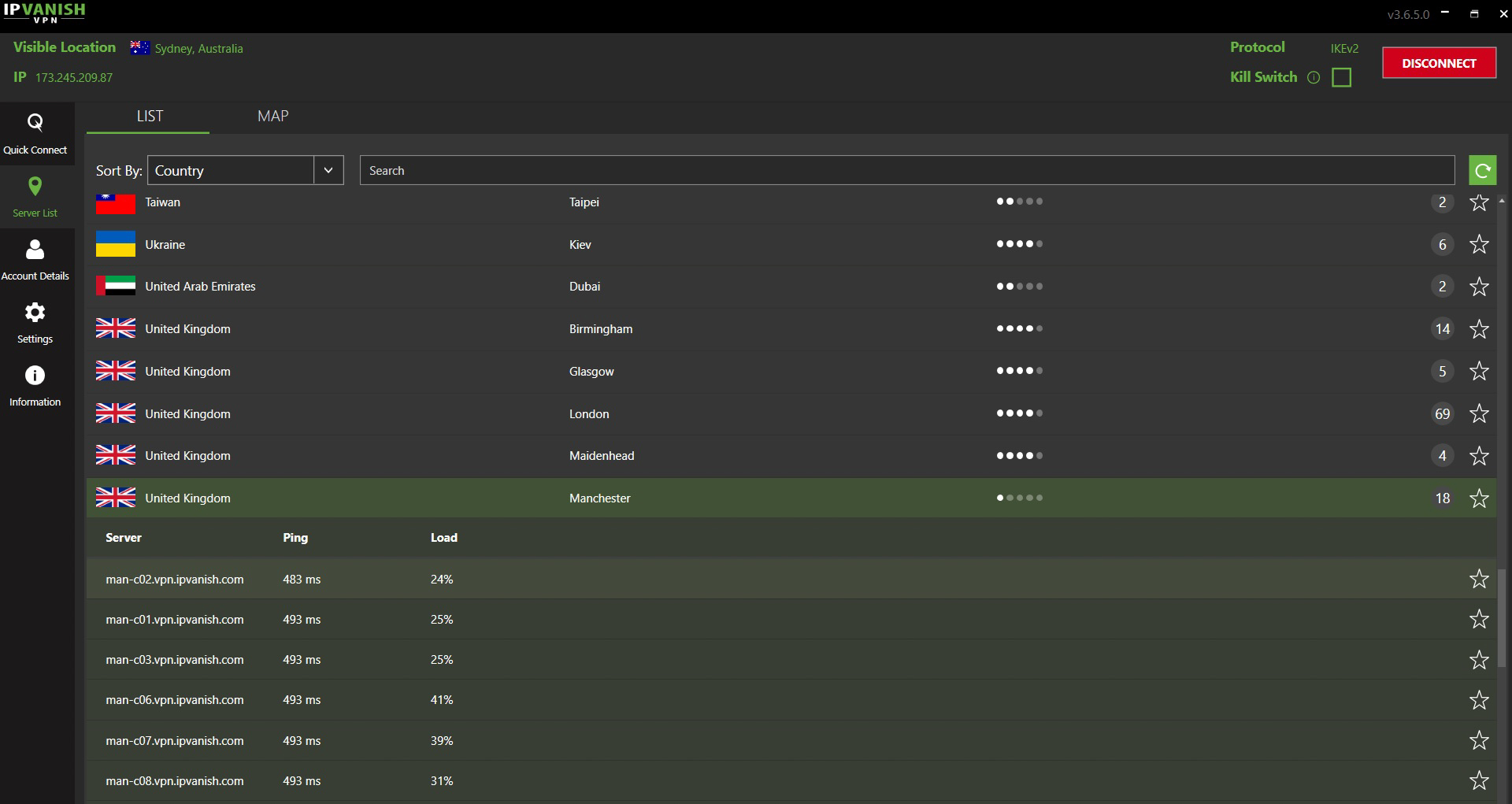Star the man-c07 server
Image resolution: width=1512 pixels, height=804 pixels.
[x=1479, y=740]
